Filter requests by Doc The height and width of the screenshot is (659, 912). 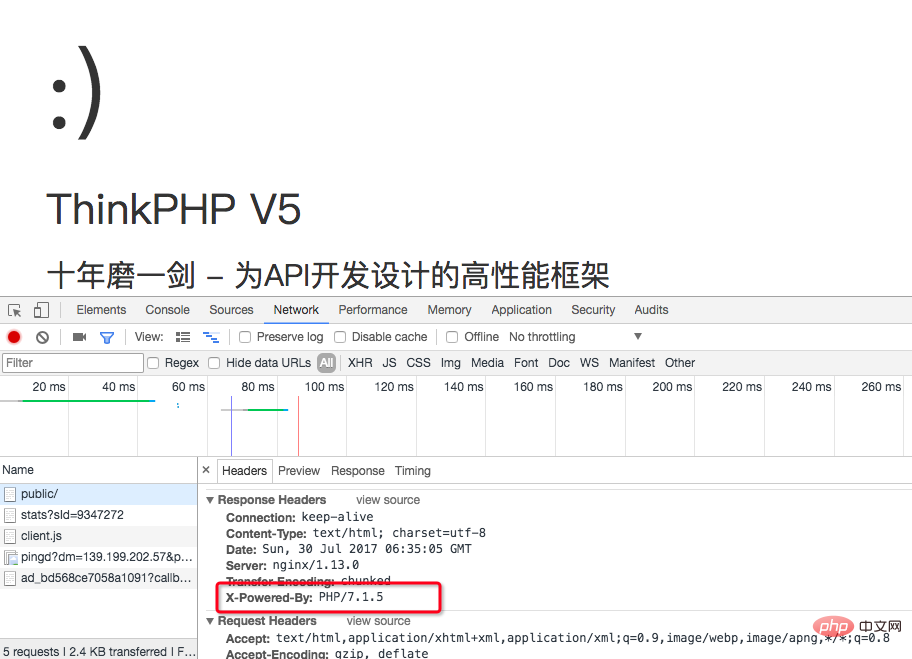[559, 363]
